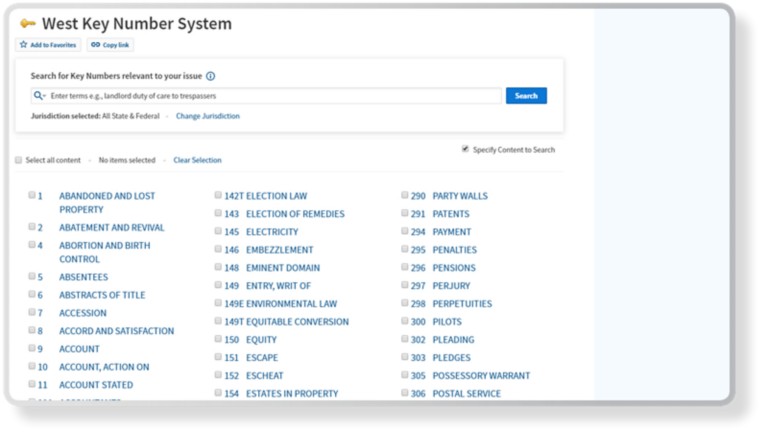Open the PLEDGES topic link
The width and height of the screenshot is (768, 432).
click(452, 358)
